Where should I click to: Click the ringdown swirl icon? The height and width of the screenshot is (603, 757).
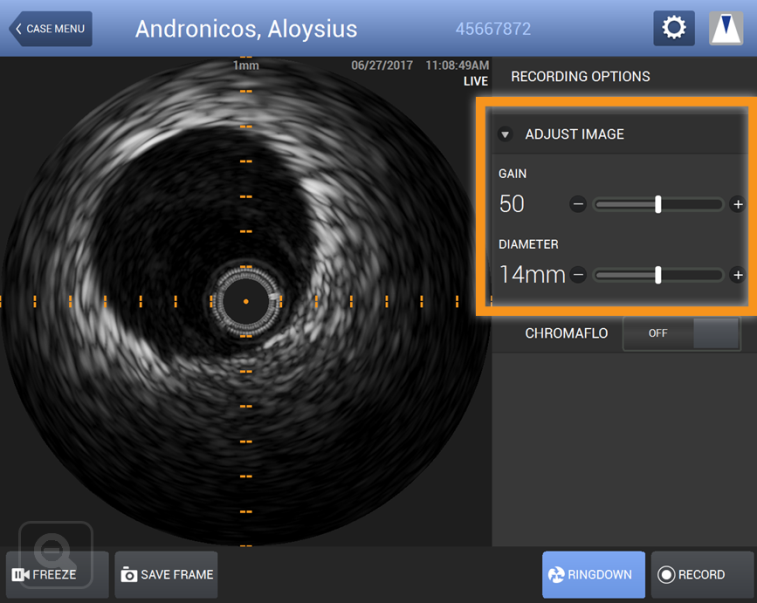pos(556,575)
